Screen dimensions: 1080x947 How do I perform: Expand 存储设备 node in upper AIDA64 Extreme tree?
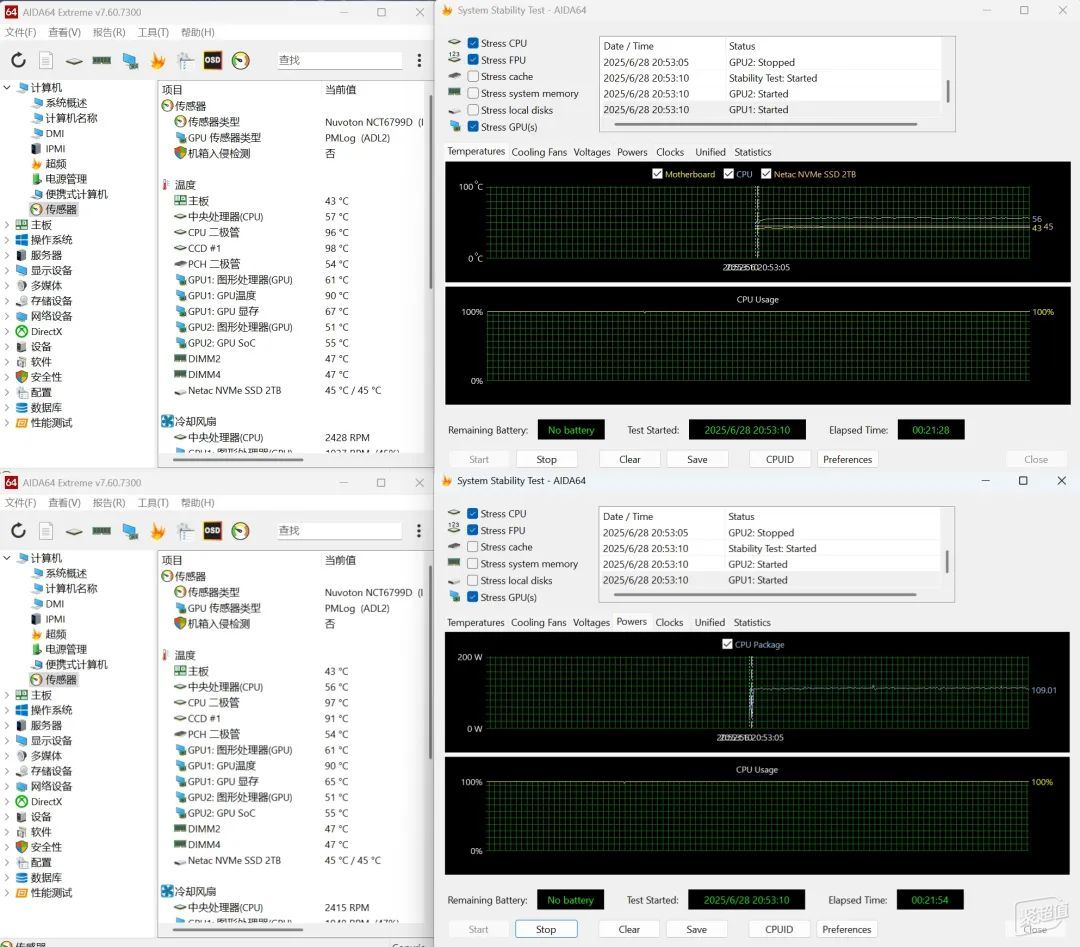coord(7,301)
